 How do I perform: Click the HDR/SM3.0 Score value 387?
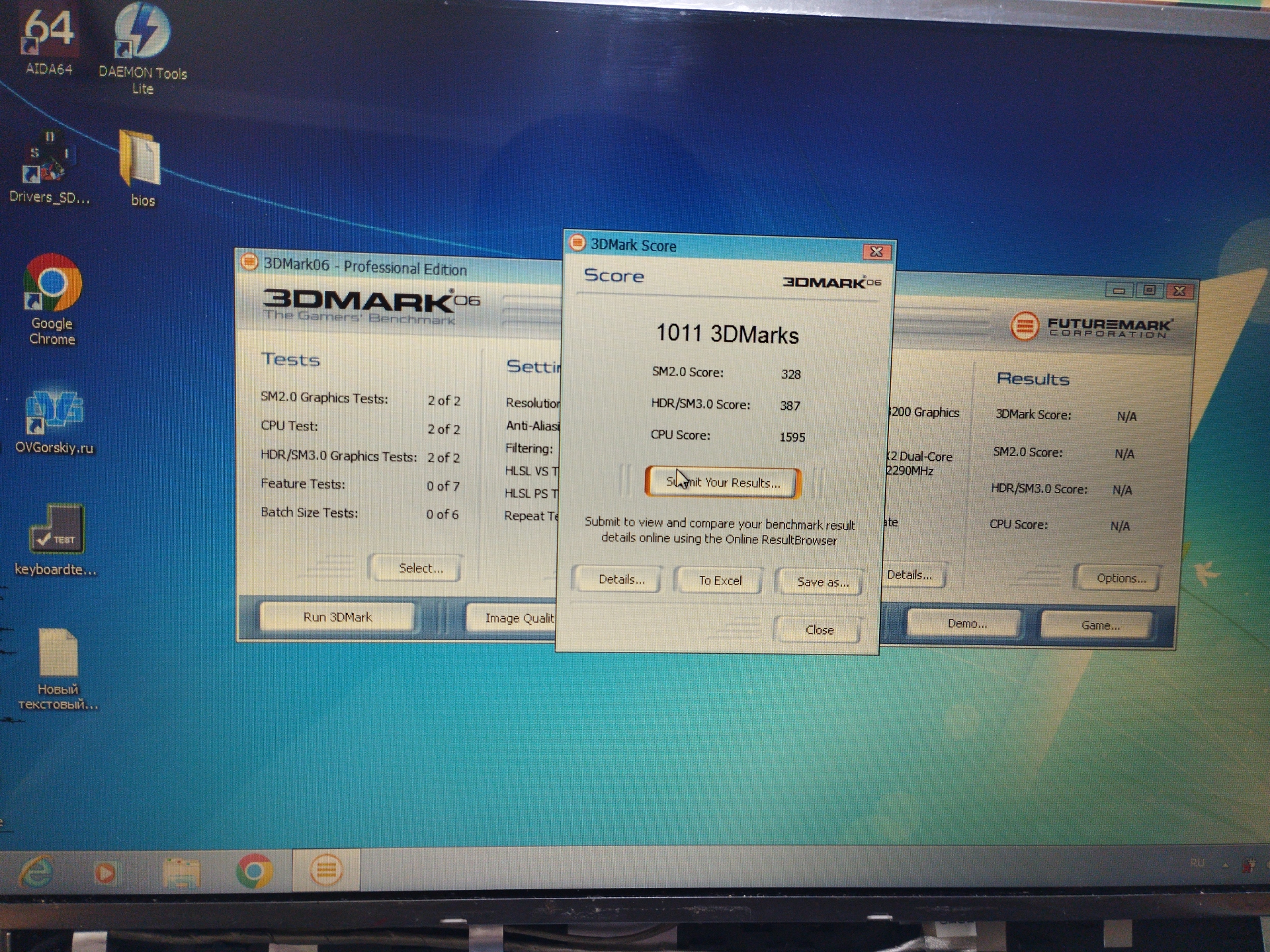point(790,406)
